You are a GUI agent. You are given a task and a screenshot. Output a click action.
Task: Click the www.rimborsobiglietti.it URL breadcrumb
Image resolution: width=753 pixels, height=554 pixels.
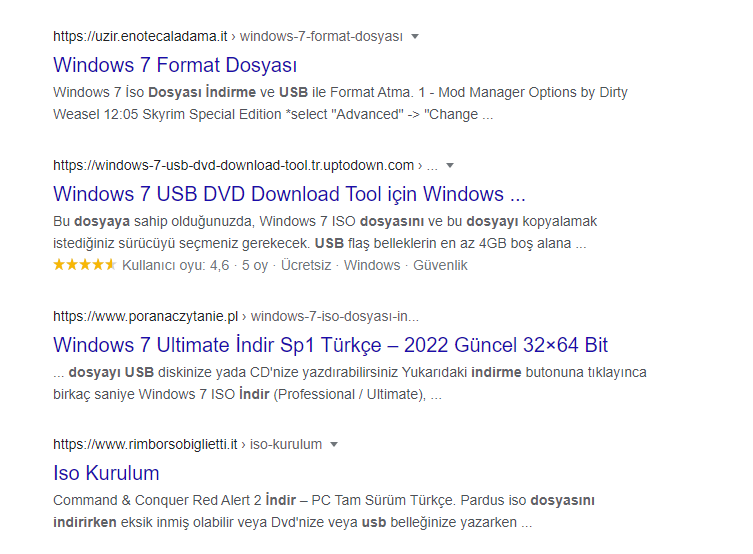(x=187, y=445)
